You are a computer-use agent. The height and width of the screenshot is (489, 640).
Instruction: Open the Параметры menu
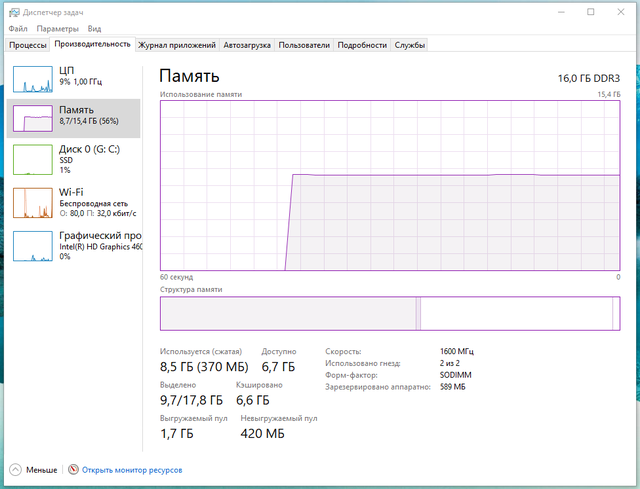pos(58,30)
